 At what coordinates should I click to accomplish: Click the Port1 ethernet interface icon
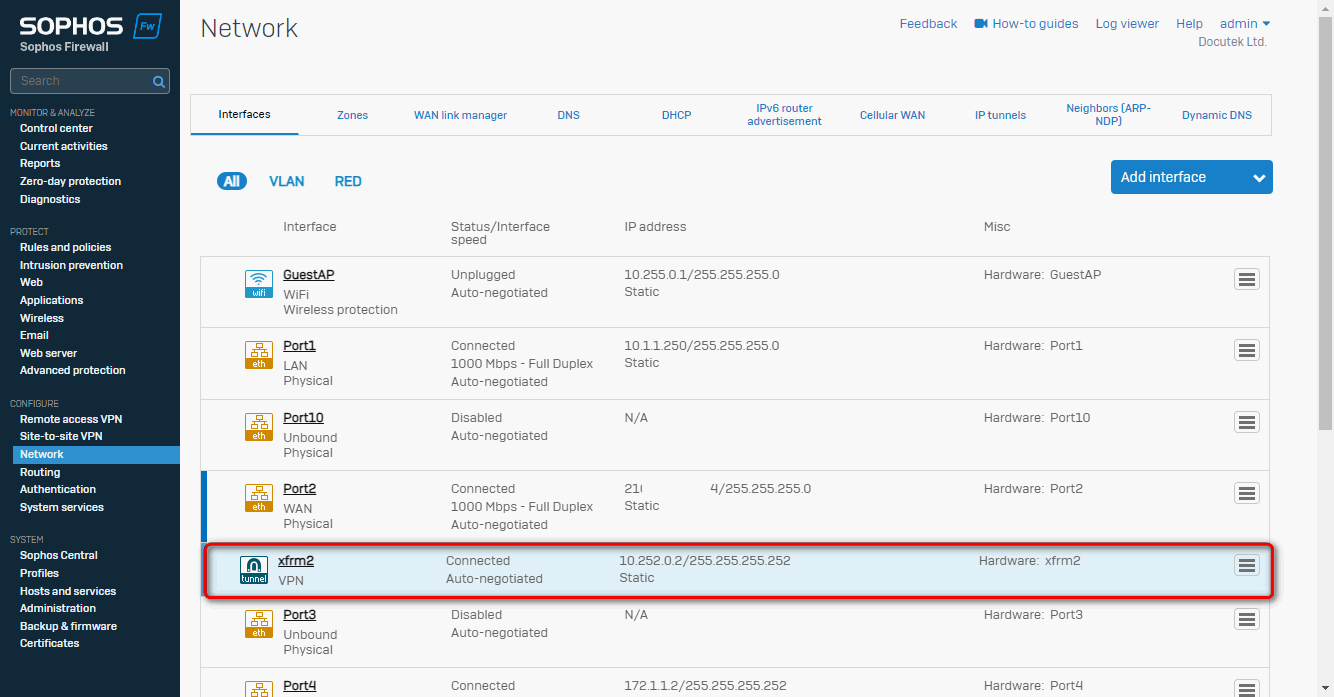pyautogui.click(x=259, y=355)
